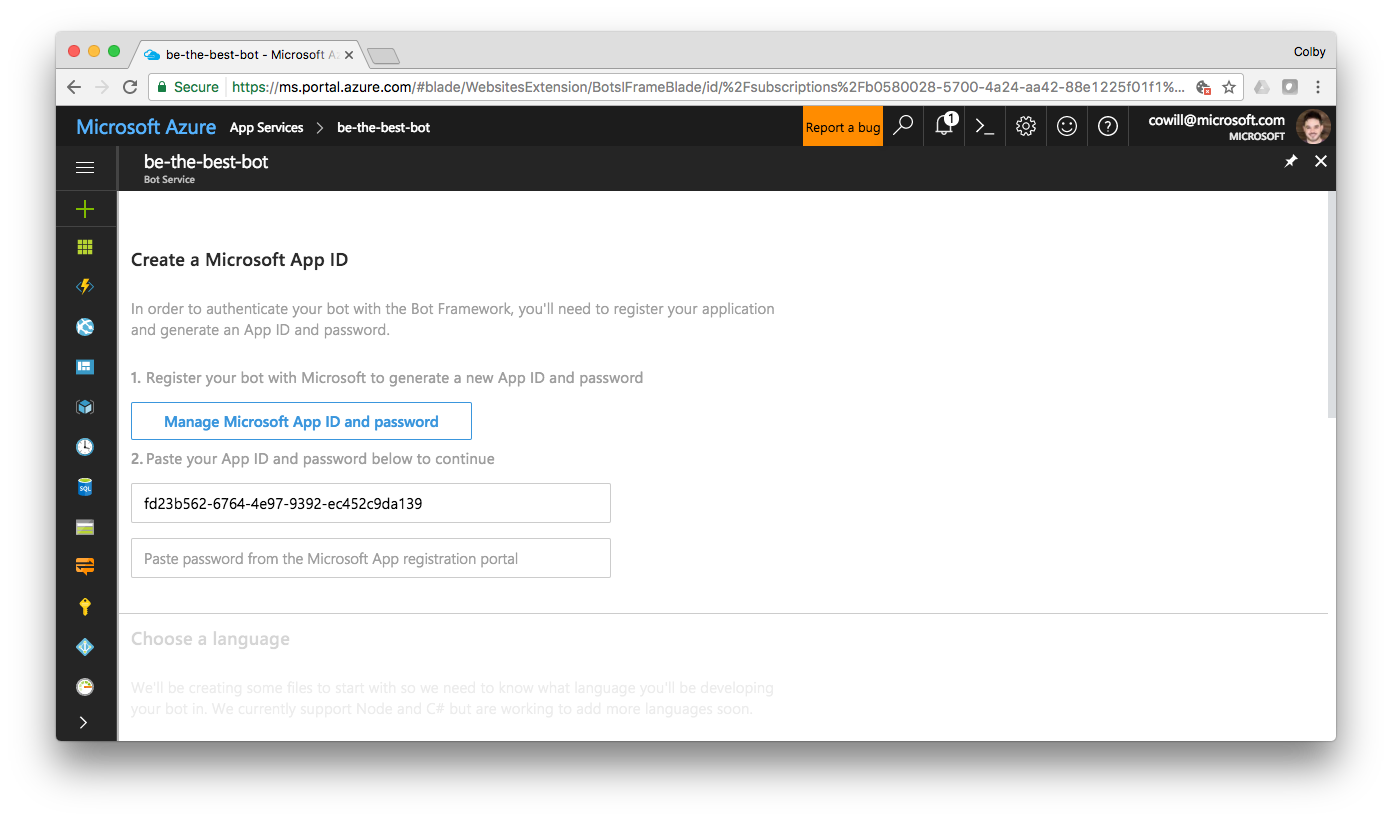Expand More services chevron at sidebar bottom
The height and width of the screenshot is (821, 1392).
click(83, 722)
